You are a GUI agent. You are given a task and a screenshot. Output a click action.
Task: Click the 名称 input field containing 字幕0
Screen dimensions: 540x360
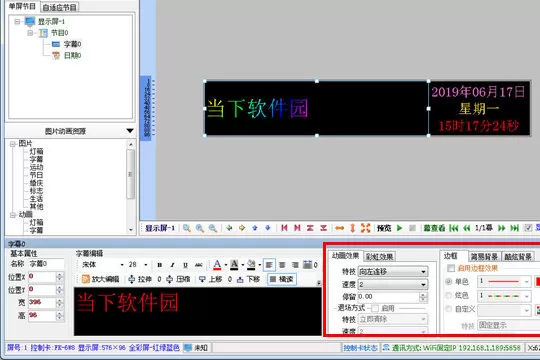tap(46, 264)
